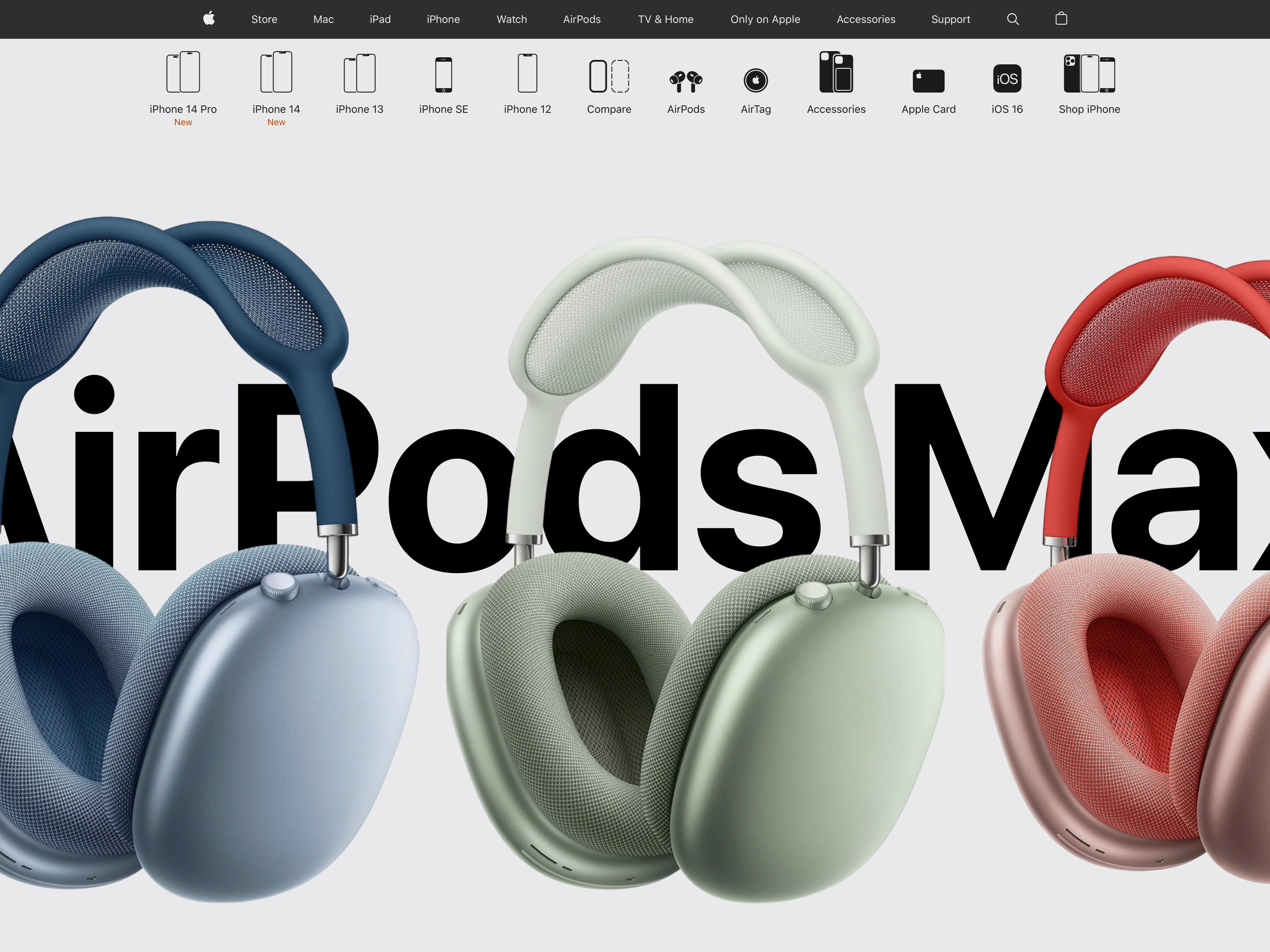Select the iPhone 14 Pro icon

click(x=183, y=72)
